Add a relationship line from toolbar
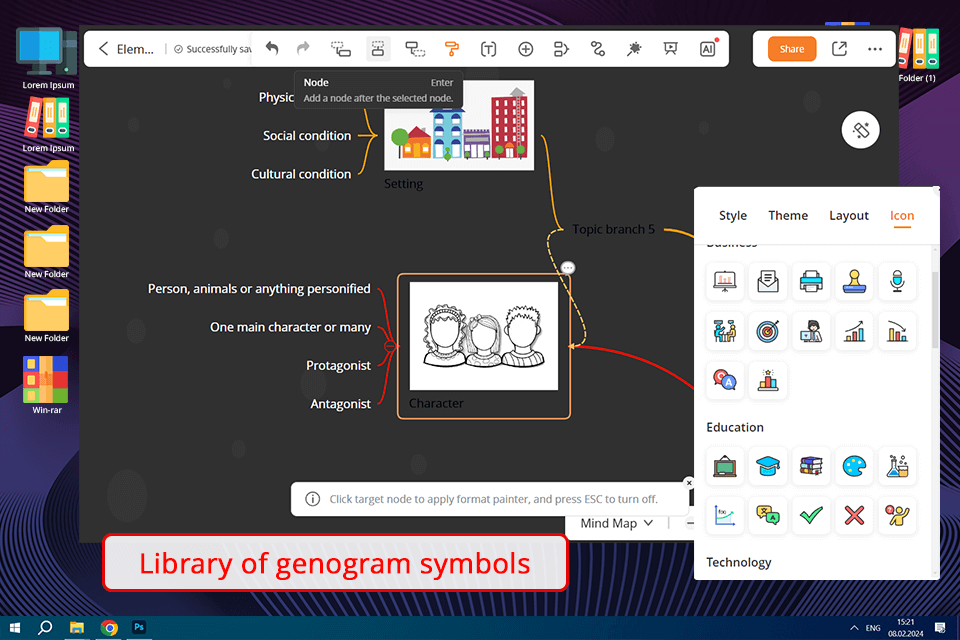This screenshot has height=640, width=960. 598,49
